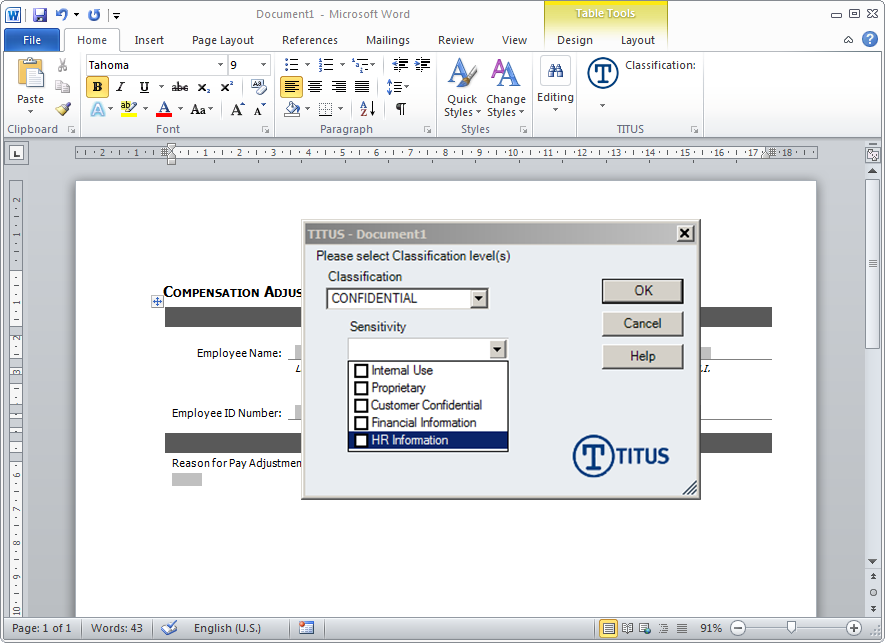Increase paragraph indent
Image resolution: width=885 pixels, height=643 pixels.
(422, 64)
